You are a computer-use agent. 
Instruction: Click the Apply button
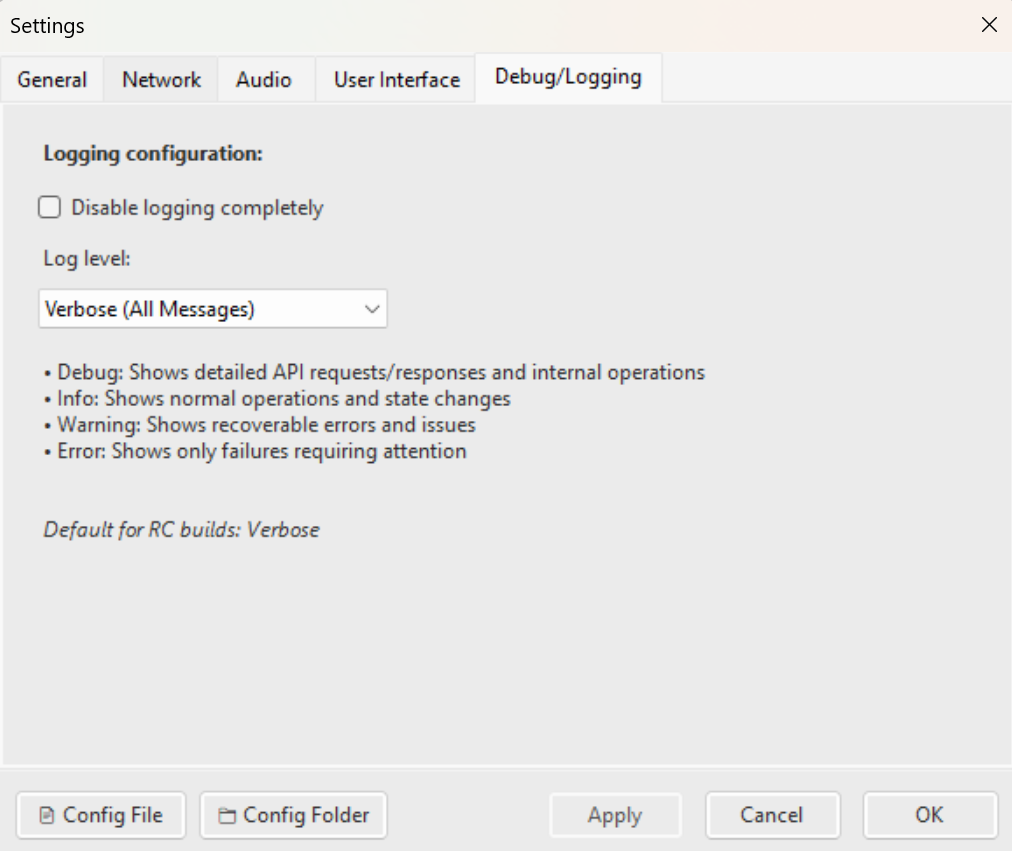(614, 815)
